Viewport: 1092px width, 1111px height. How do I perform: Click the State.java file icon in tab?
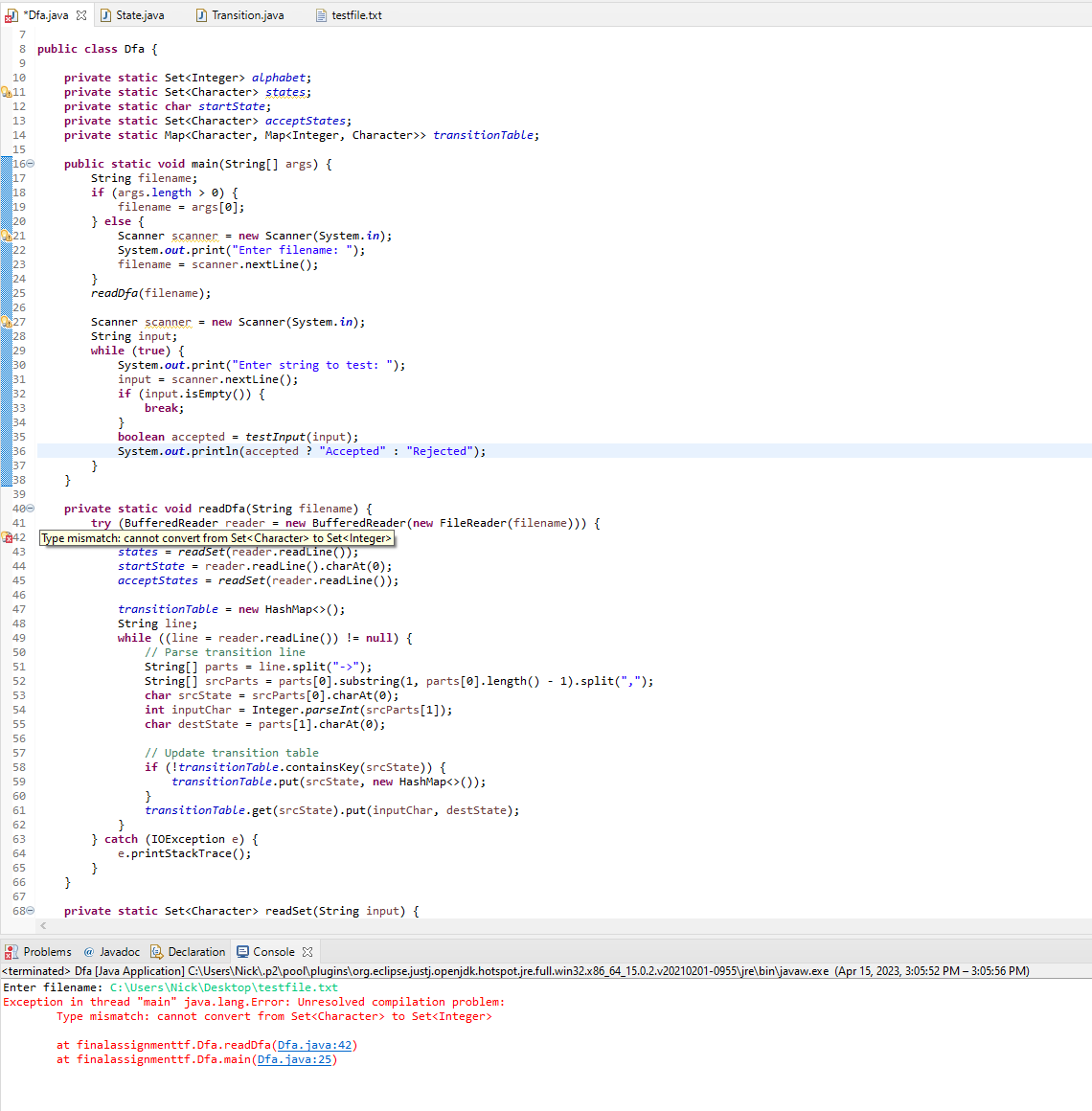pos(105,15)
